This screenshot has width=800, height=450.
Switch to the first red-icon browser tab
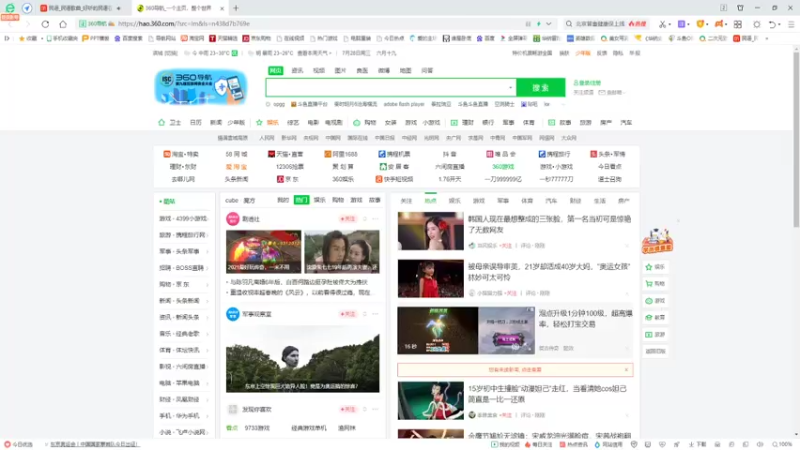pyautogui.click(x=80, y=8)
